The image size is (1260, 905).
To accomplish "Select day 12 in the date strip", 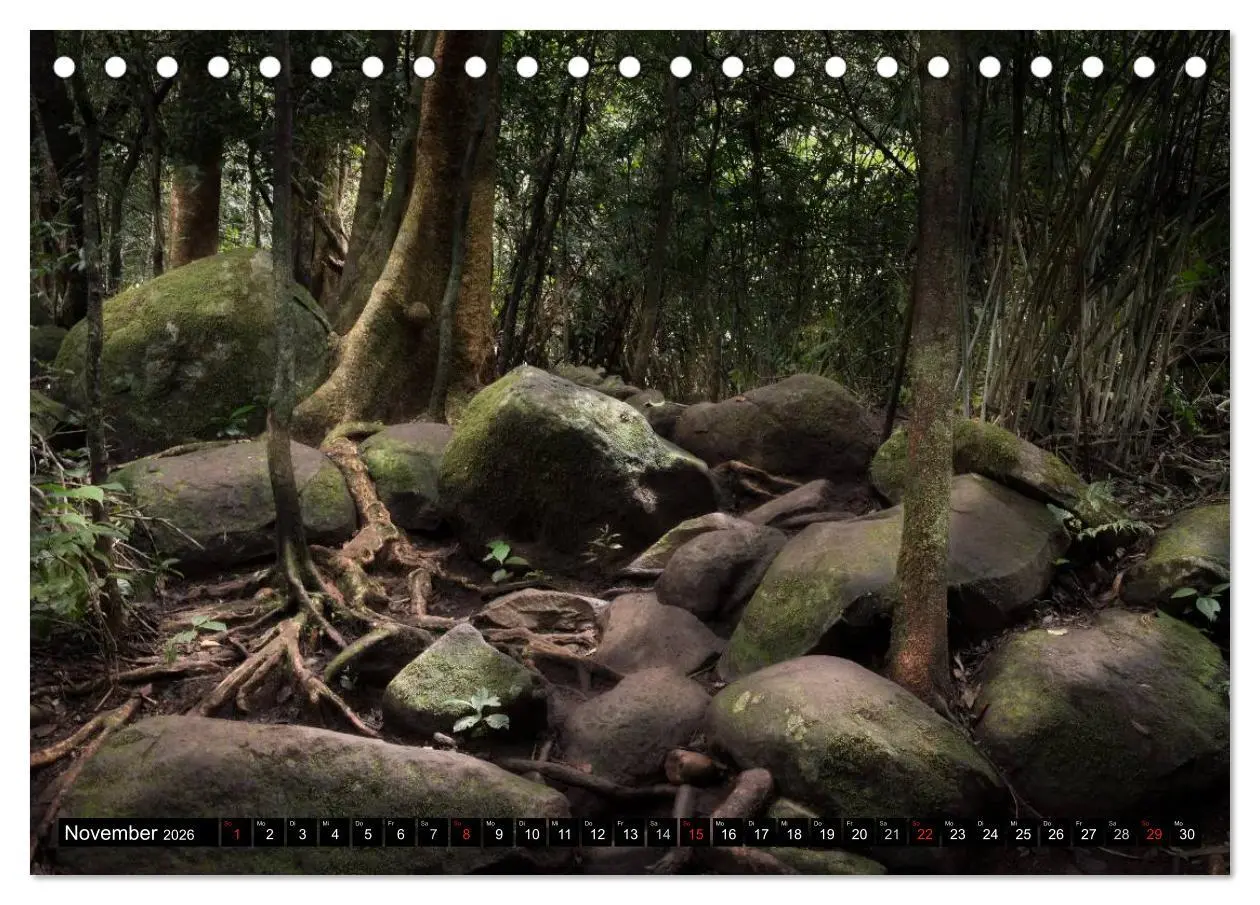I will coord(597,833).
